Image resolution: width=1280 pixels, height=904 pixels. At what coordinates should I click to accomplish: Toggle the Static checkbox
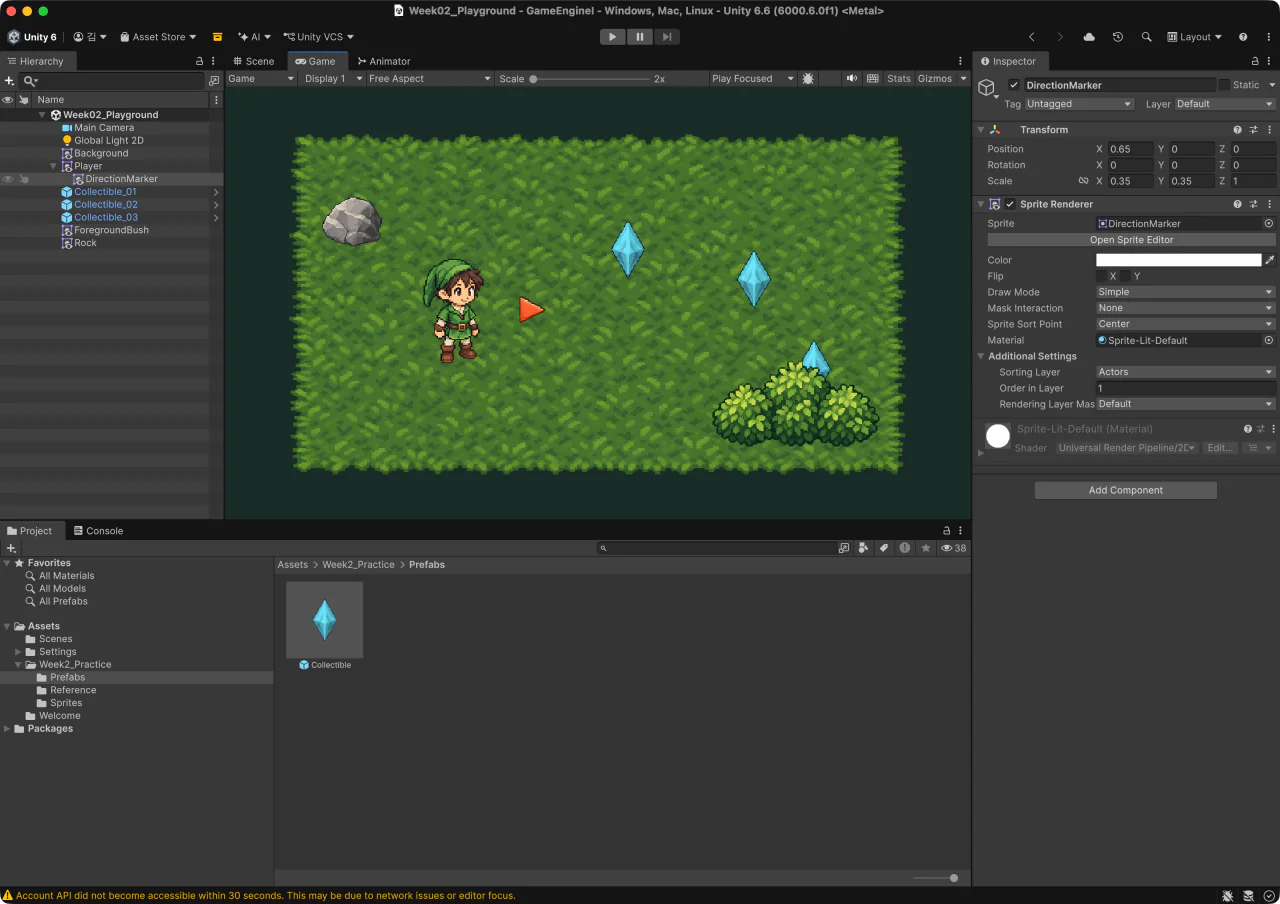pos(1224,85)
